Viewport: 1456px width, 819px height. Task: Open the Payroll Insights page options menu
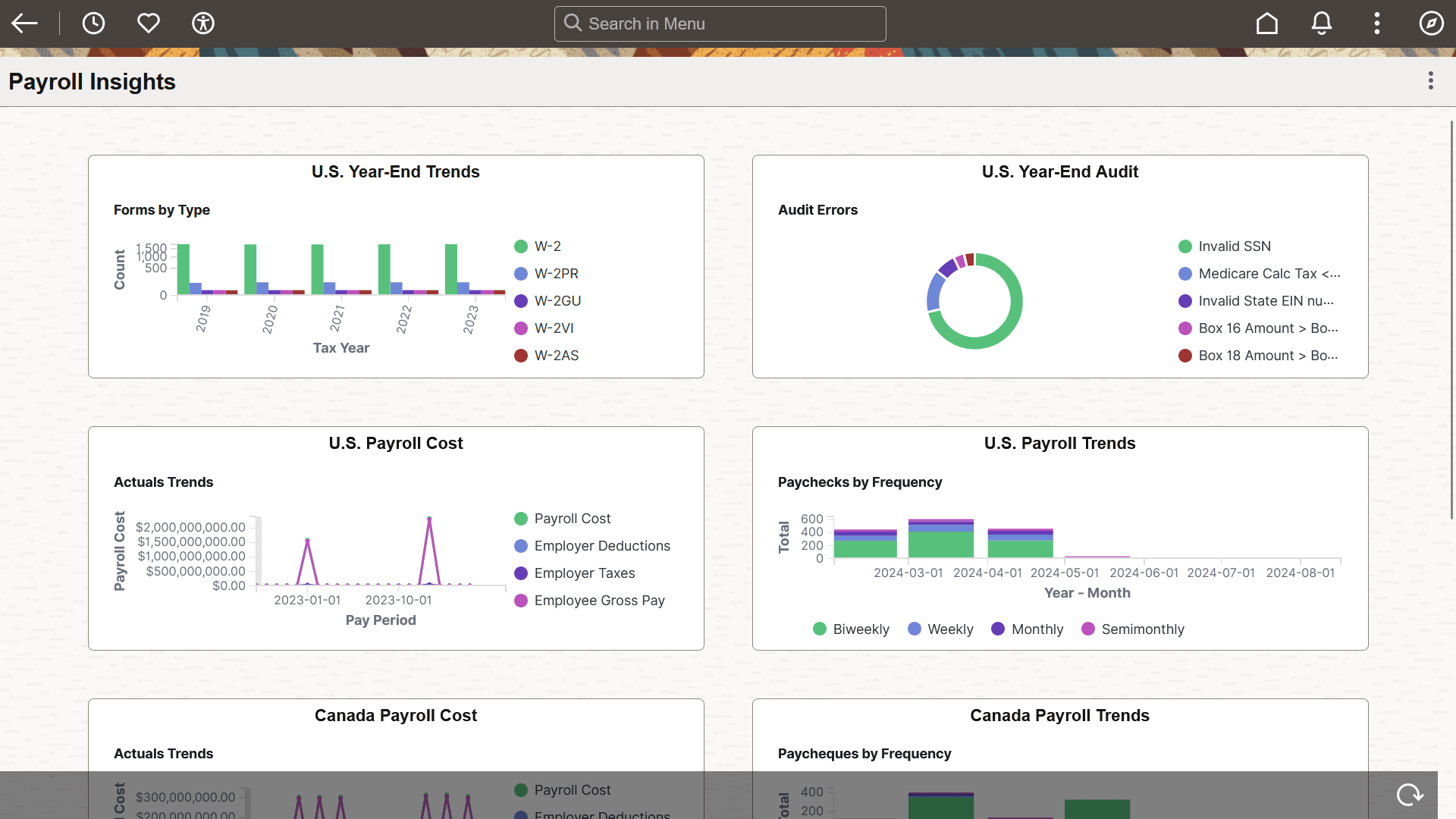click(x=1430, y=80)
